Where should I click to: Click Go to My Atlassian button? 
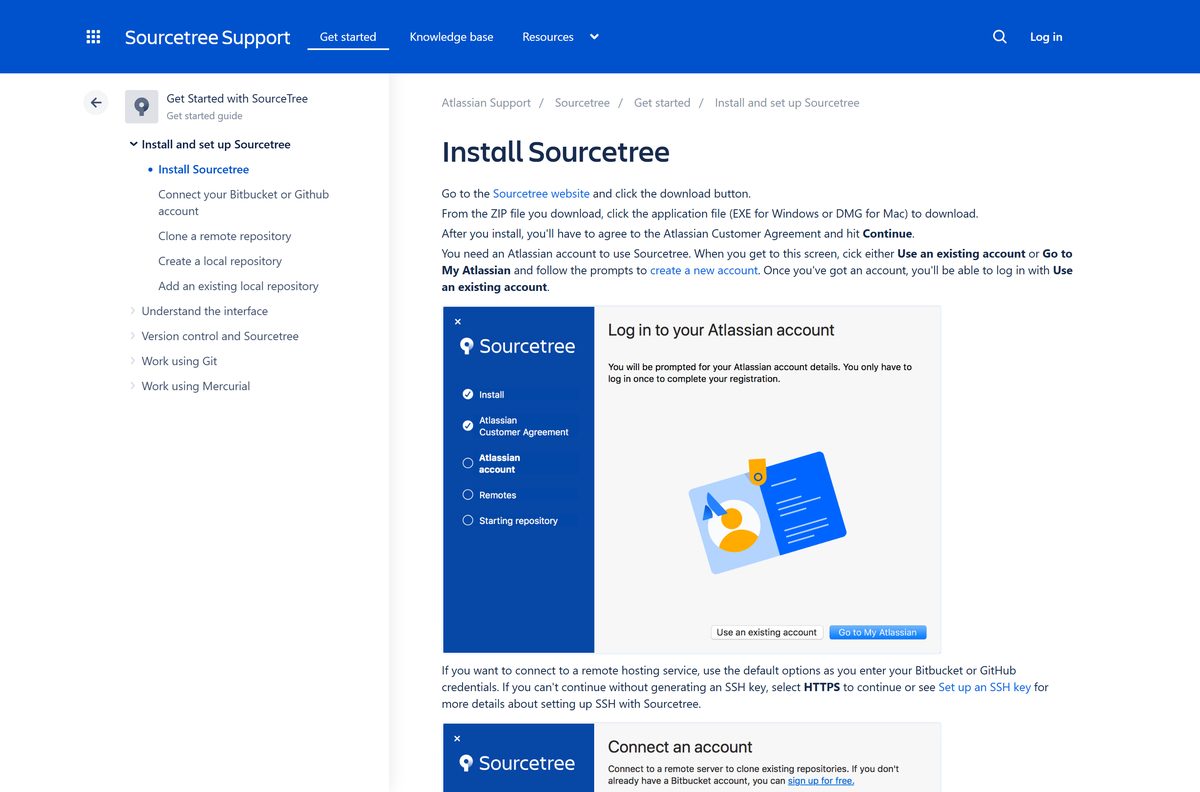[877, 632]
